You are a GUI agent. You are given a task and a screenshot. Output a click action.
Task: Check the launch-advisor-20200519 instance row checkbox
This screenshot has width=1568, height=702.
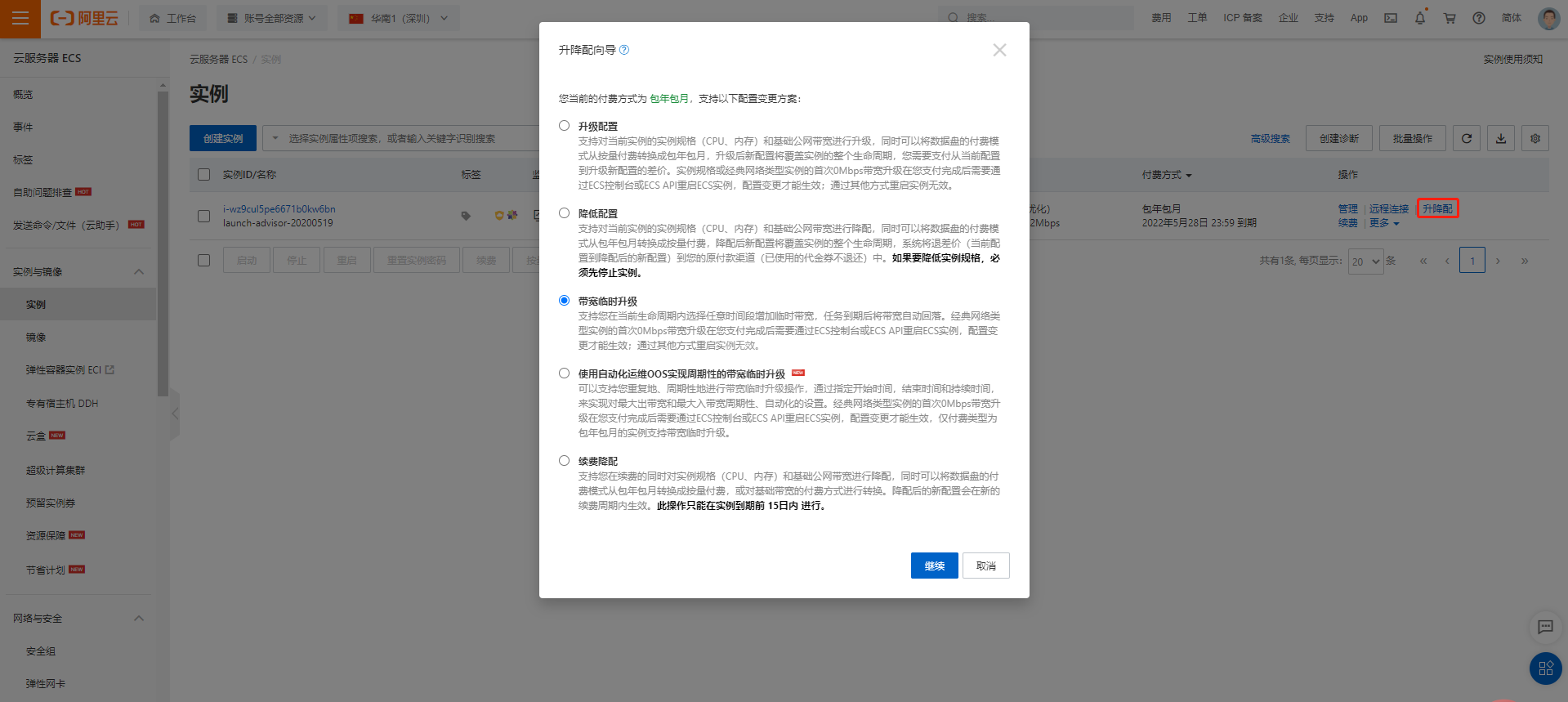click(x=204, y=216)
